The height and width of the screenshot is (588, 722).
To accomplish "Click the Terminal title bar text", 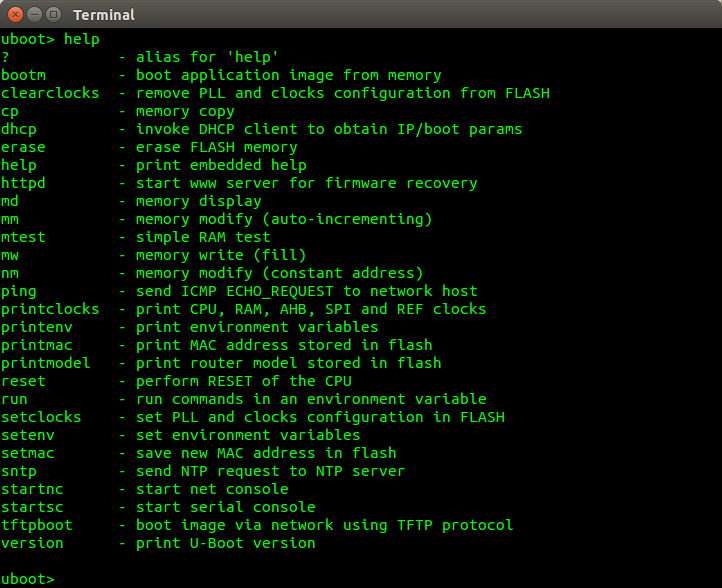I will (x=103, y=15).
